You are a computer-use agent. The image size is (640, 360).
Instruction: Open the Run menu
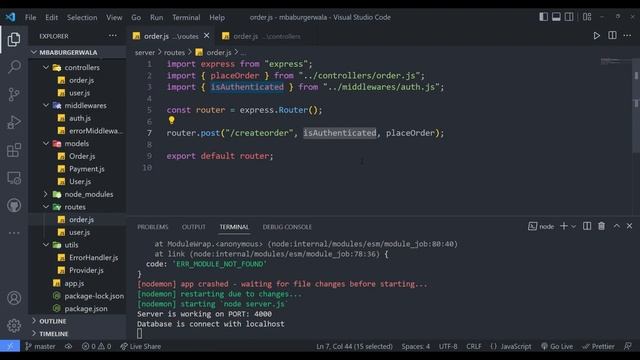click(156, 17)
